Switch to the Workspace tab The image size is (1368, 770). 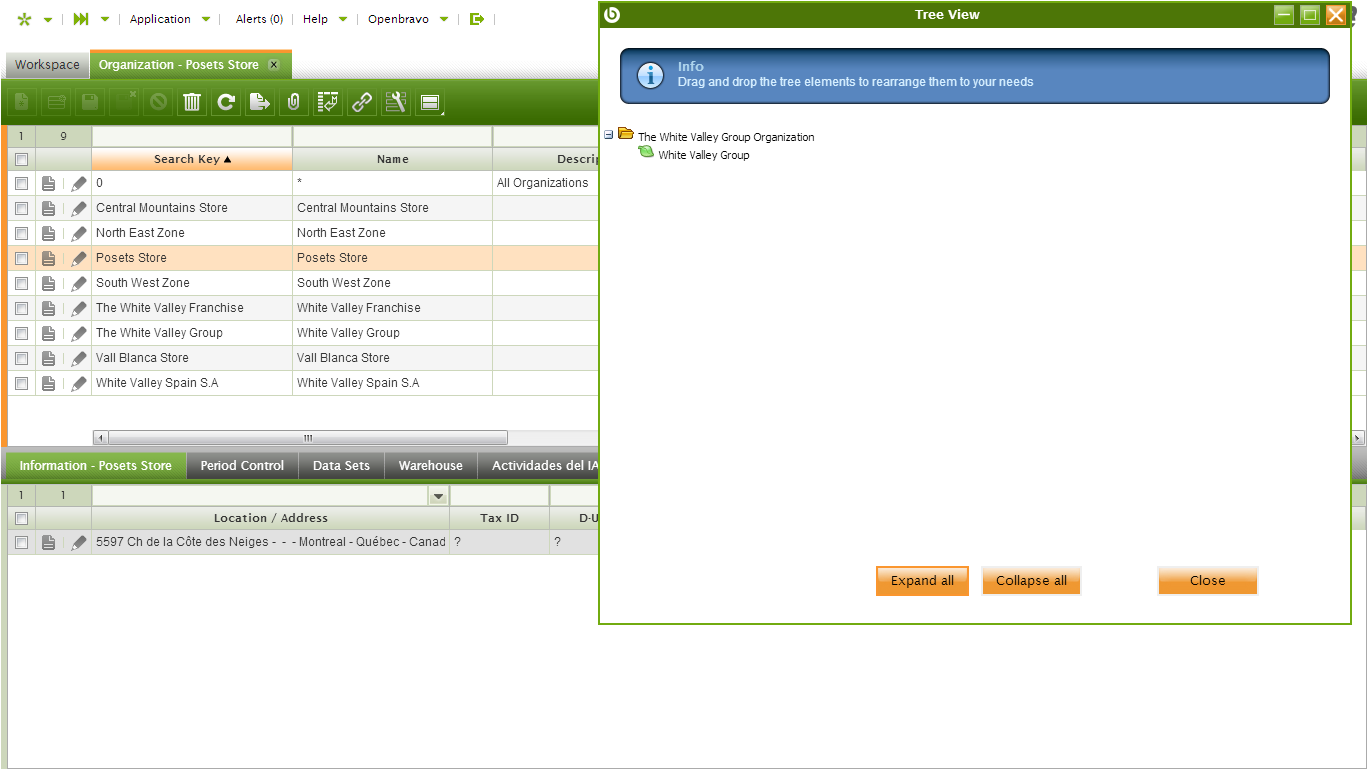[x=47, y=65]
